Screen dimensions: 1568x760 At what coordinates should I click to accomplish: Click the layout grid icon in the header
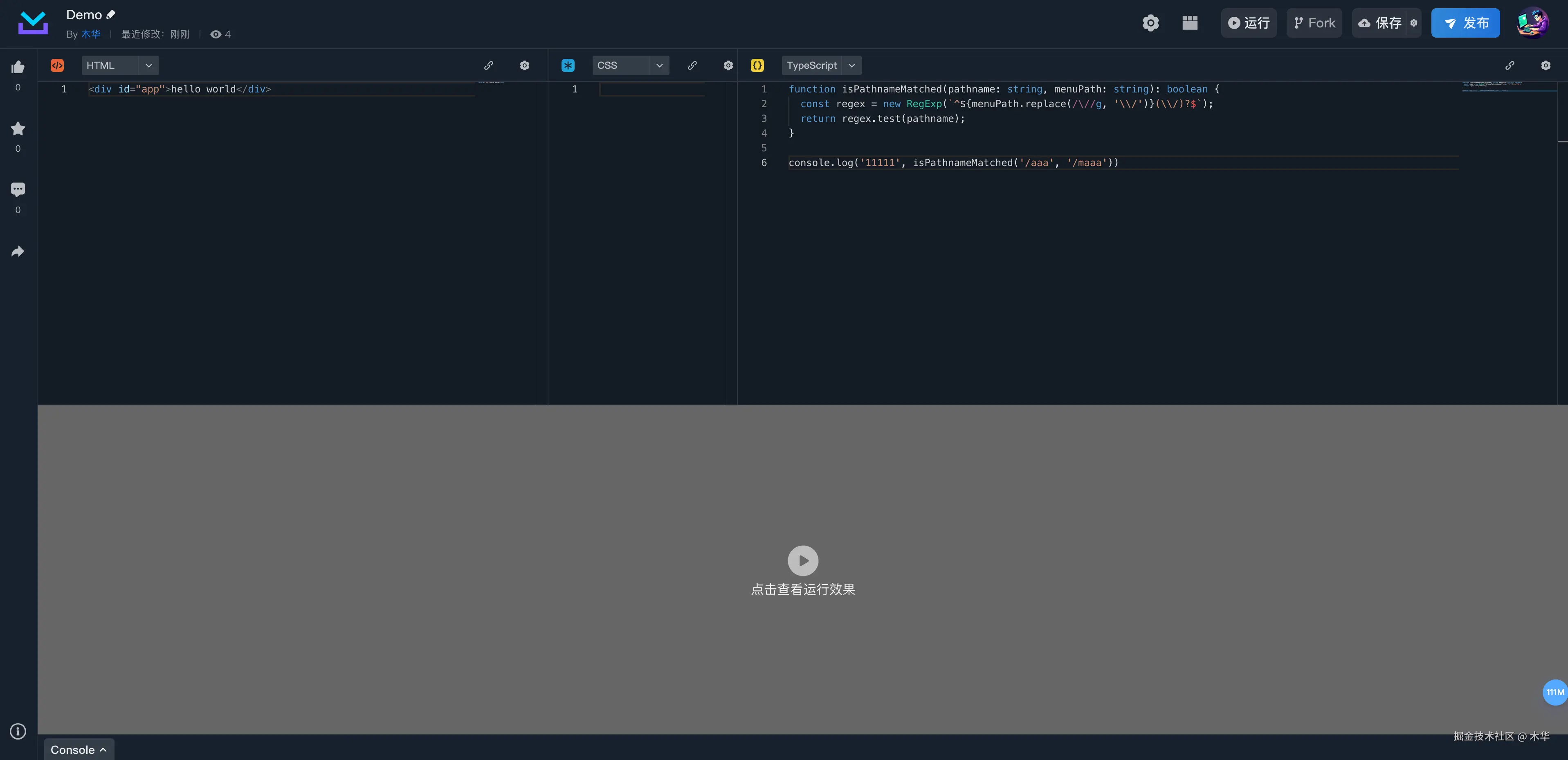pos(1189,23)
